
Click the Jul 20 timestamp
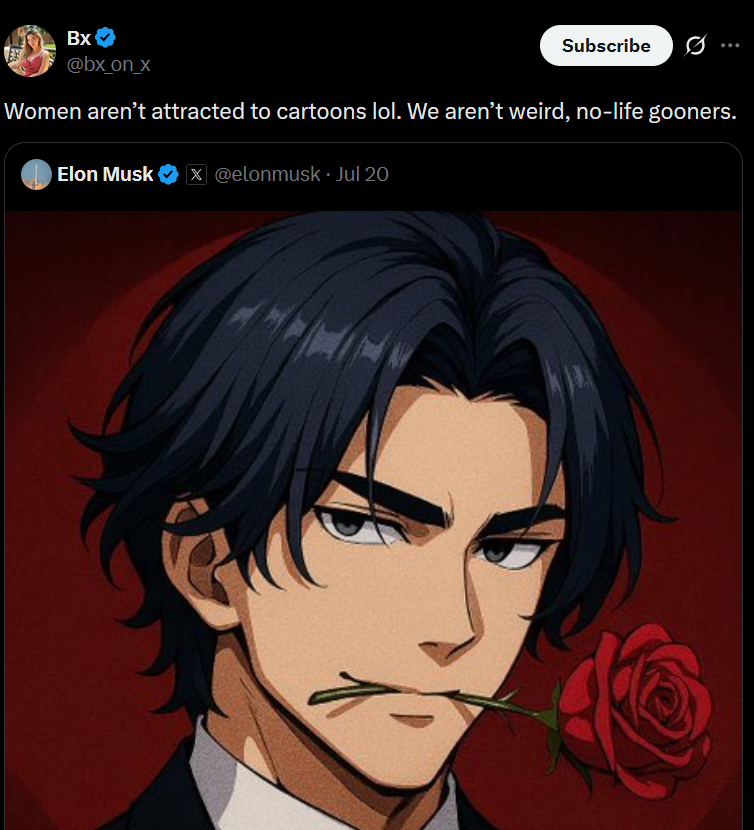(362, 174)
